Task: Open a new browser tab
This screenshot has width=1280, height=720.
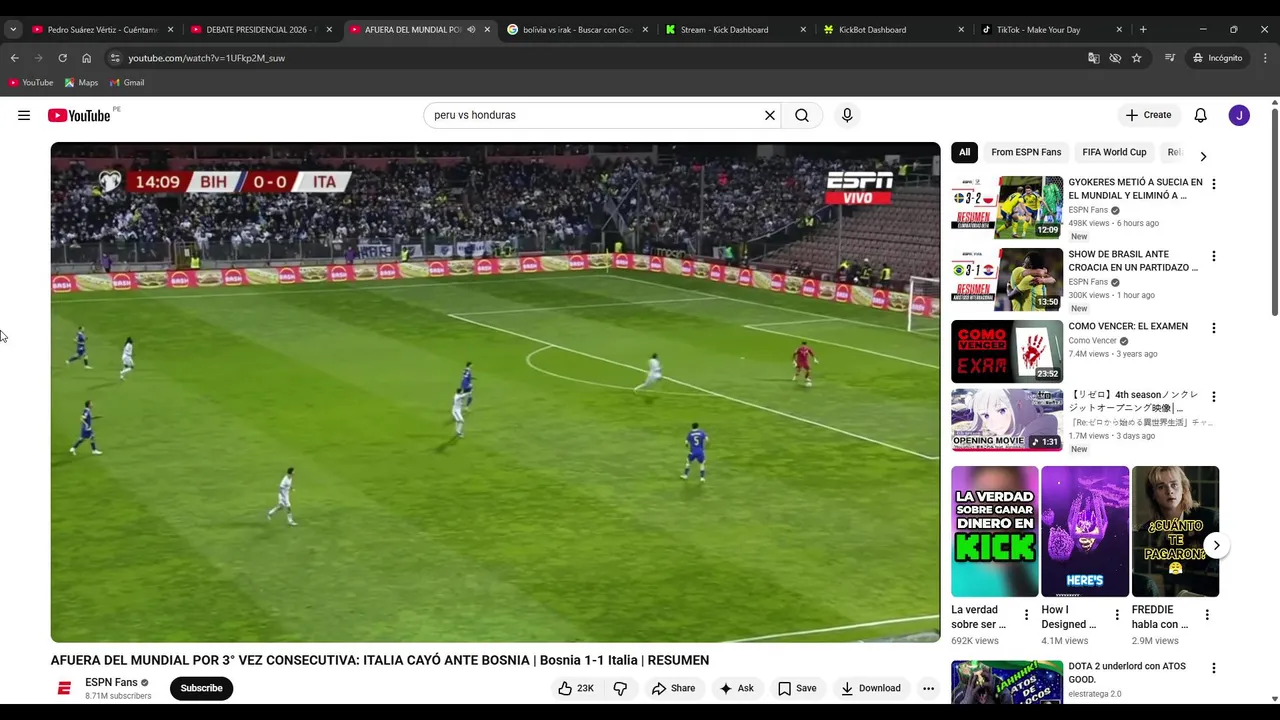Action: [x=1143, y=29]
